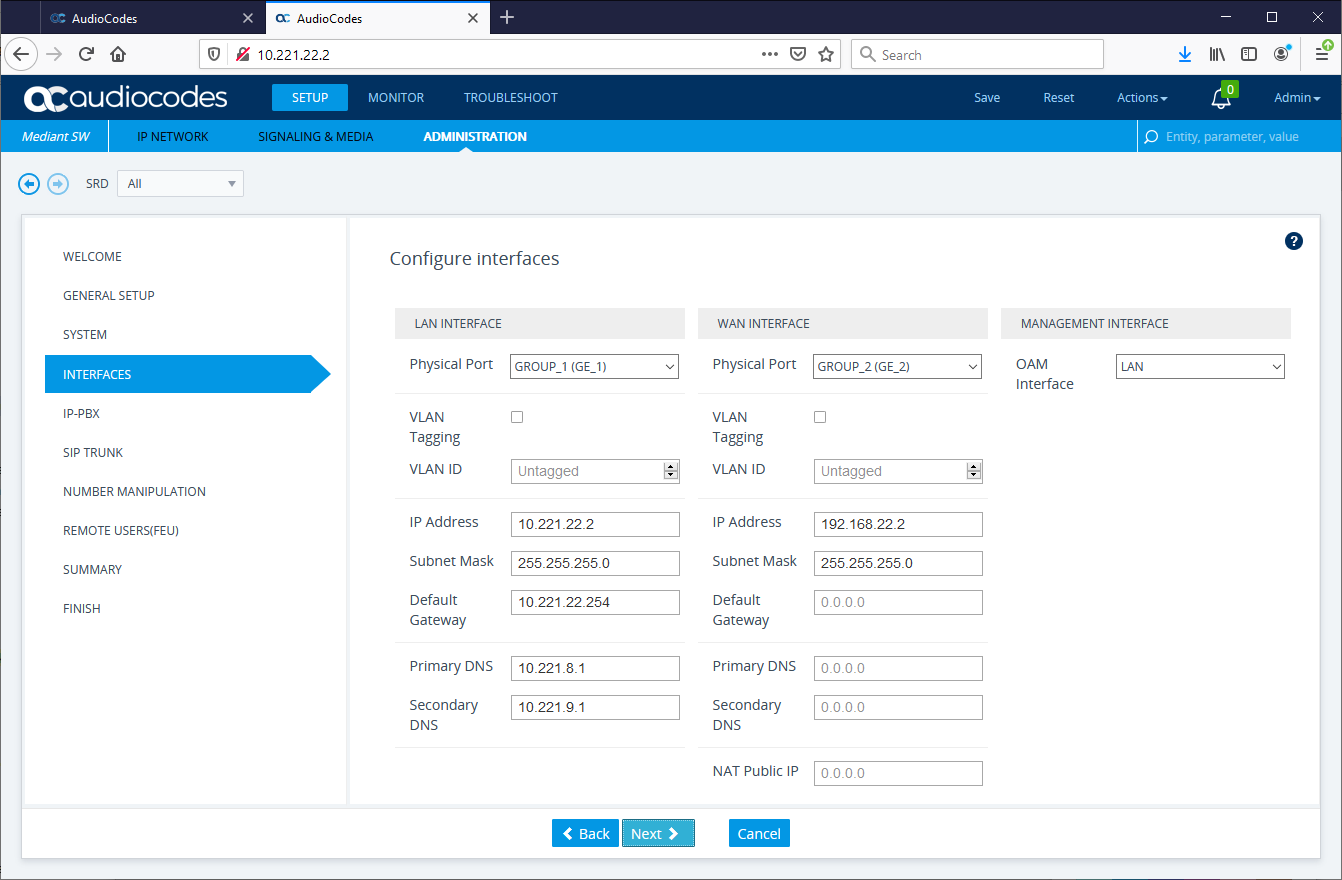Click the LAN IP Address field
This screenshot has height=880, width=1342.
coord(595,524)
